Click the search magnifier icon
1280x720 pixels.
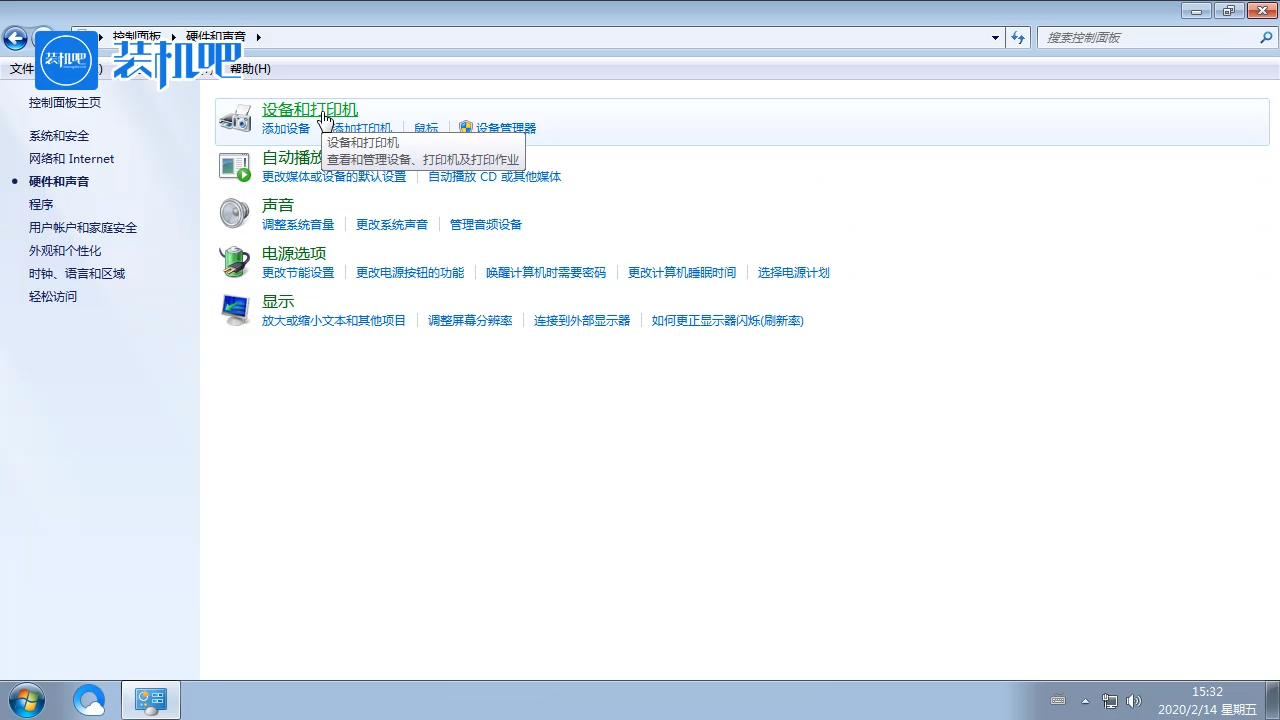coord(1266,37)
